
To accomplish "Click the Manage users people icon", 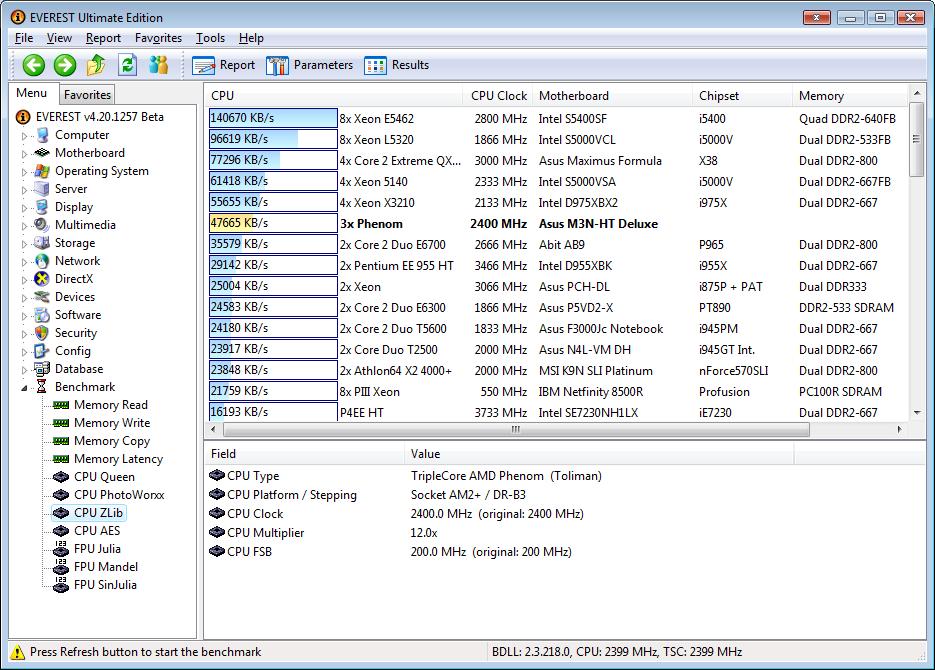I will 158,65.
